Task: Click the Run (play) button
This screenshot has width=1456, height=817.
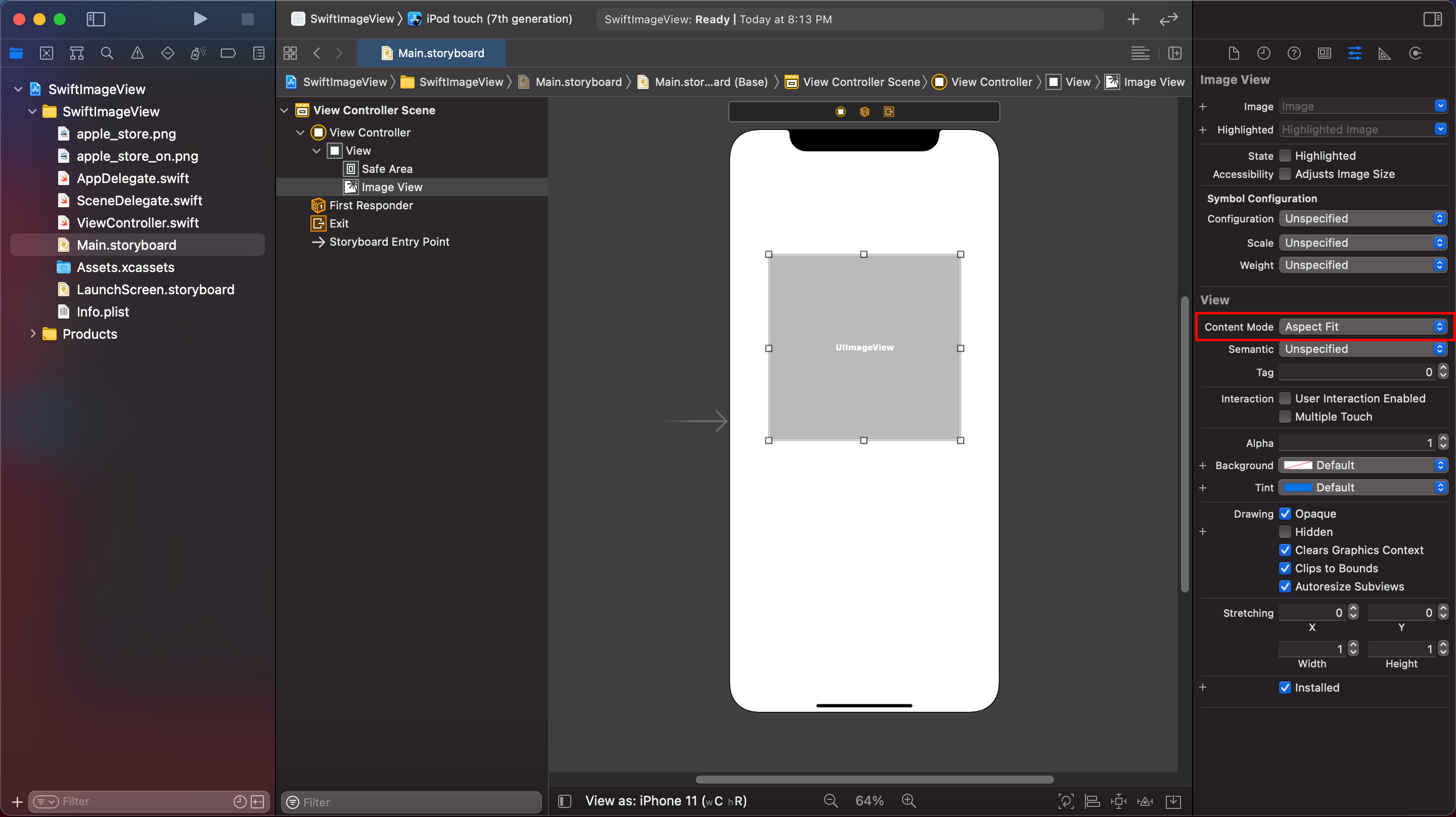Action: tap(200, 19)
